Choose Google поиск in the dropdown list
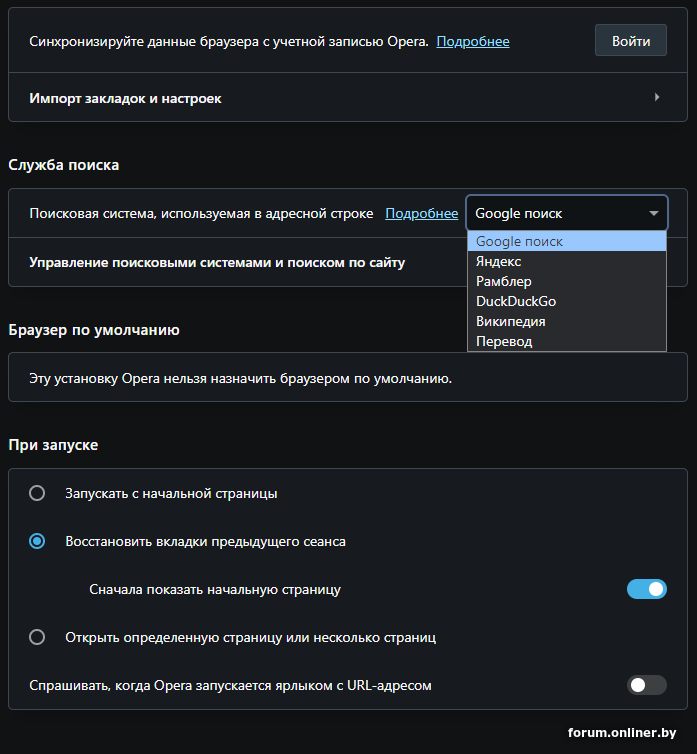 [520, 241]
